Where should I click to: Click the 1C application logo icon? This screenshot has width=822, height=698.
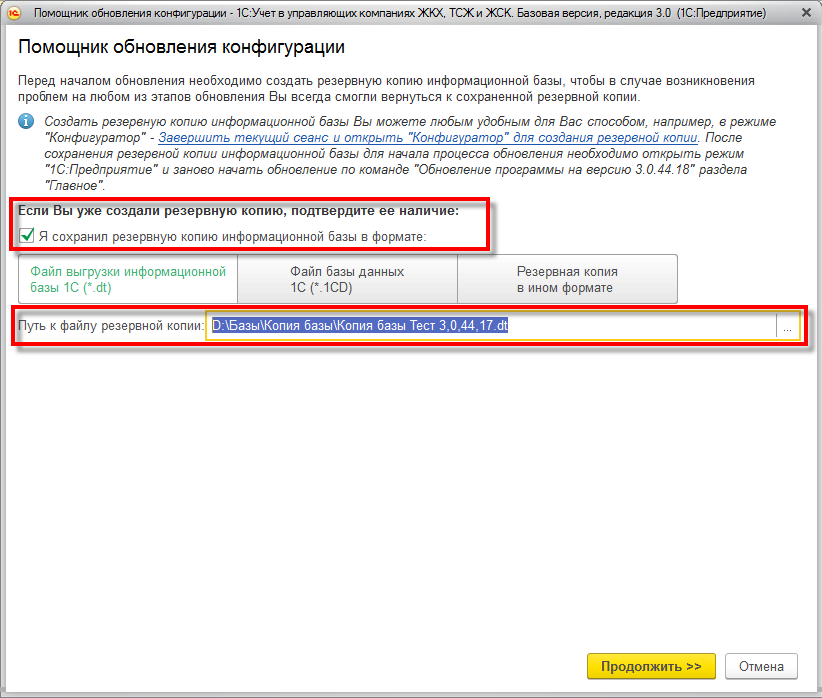pos(14,13)
